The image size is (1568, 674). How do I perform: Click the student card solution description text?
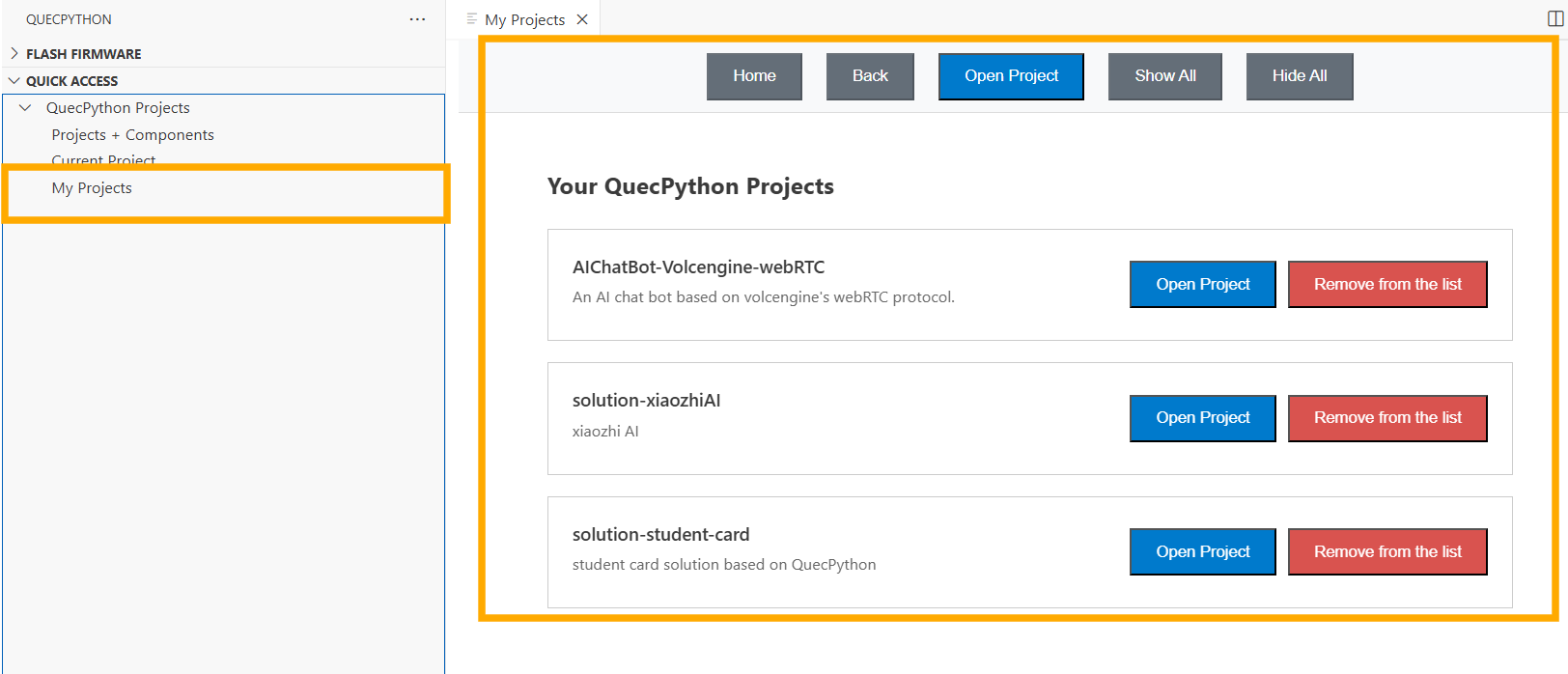724,565
